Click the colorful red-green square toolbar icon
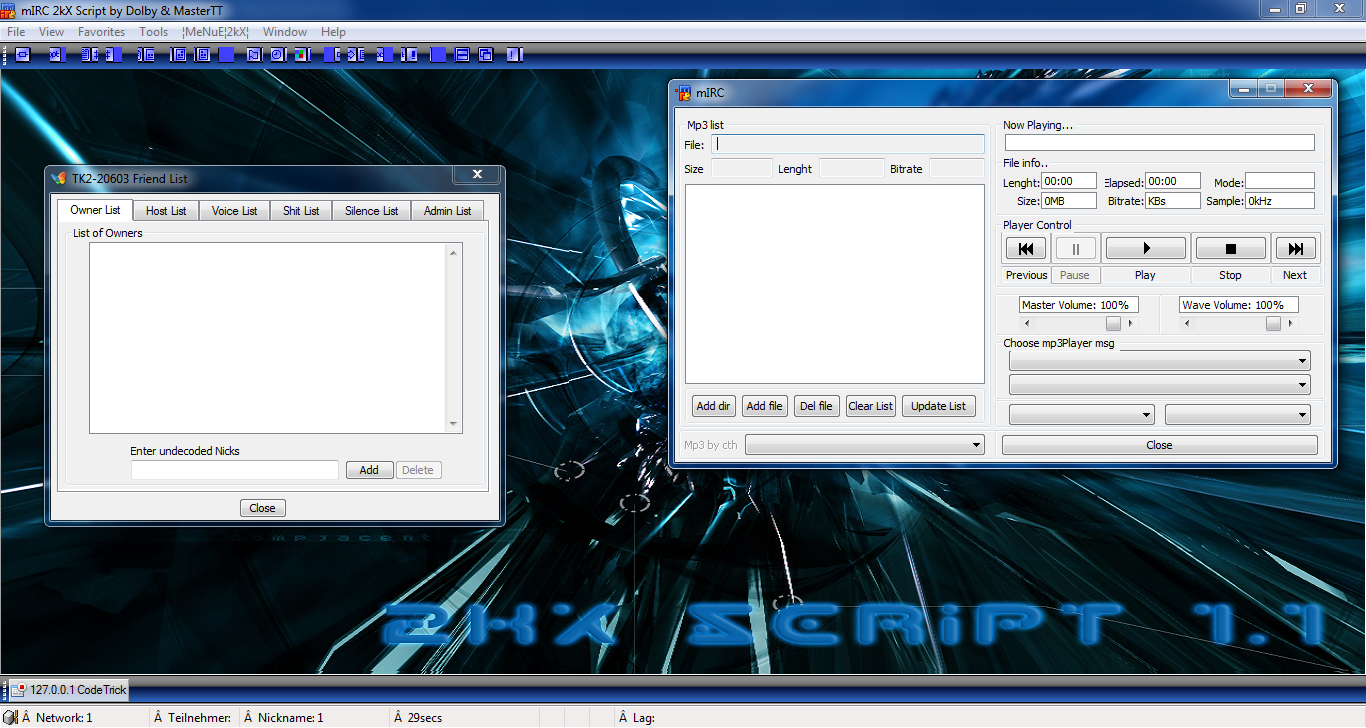The height and width of the screenshot is (728, 1366). point(303,55)
